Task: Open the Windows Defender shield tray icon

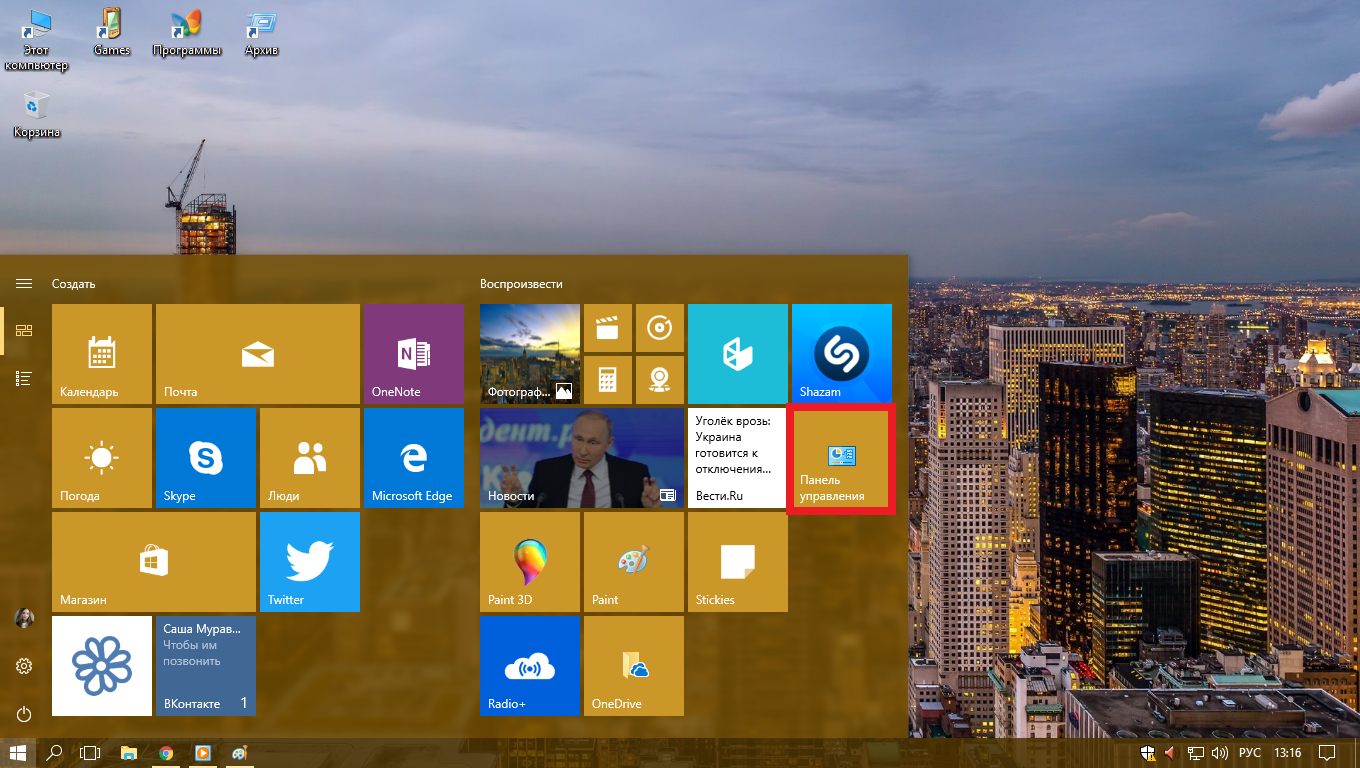Action: coord(1148,753)
